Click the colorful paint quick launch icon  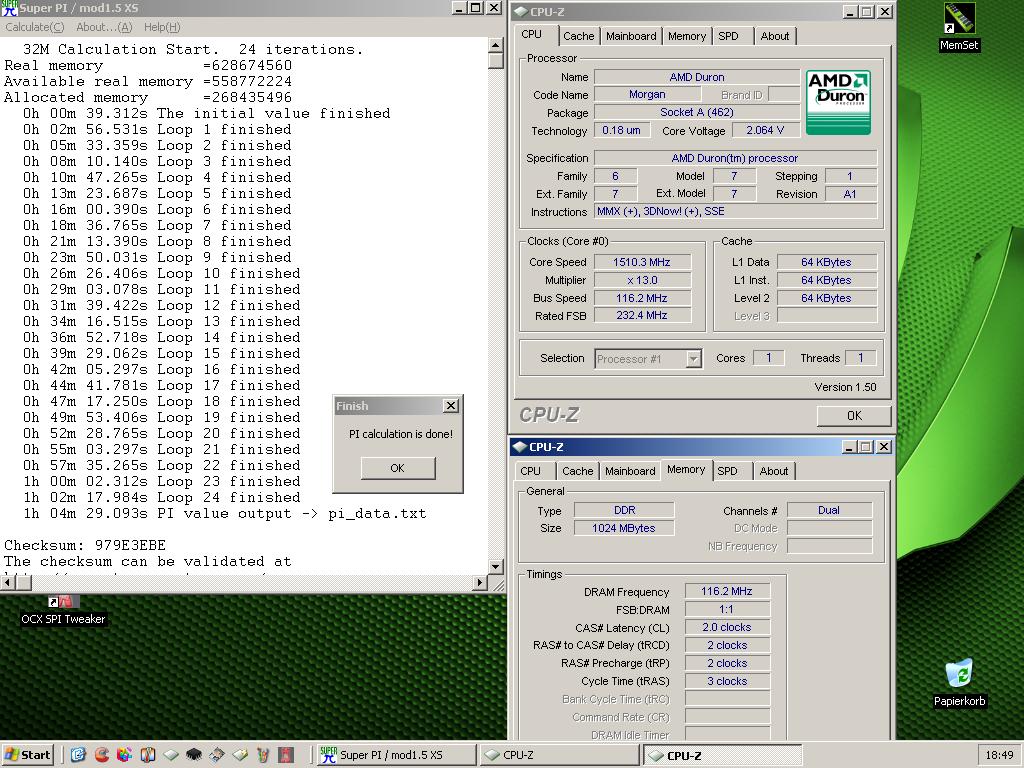tap(124, 755)
